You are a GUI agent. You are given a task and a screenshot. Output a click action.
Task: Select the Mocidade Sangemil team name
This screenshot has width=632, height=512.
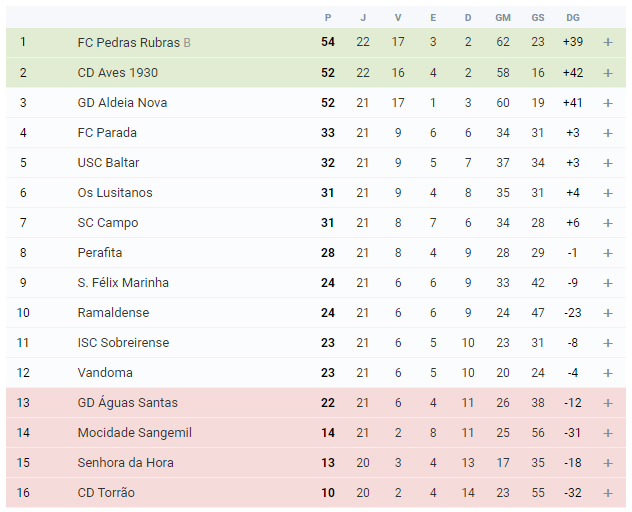135,433
